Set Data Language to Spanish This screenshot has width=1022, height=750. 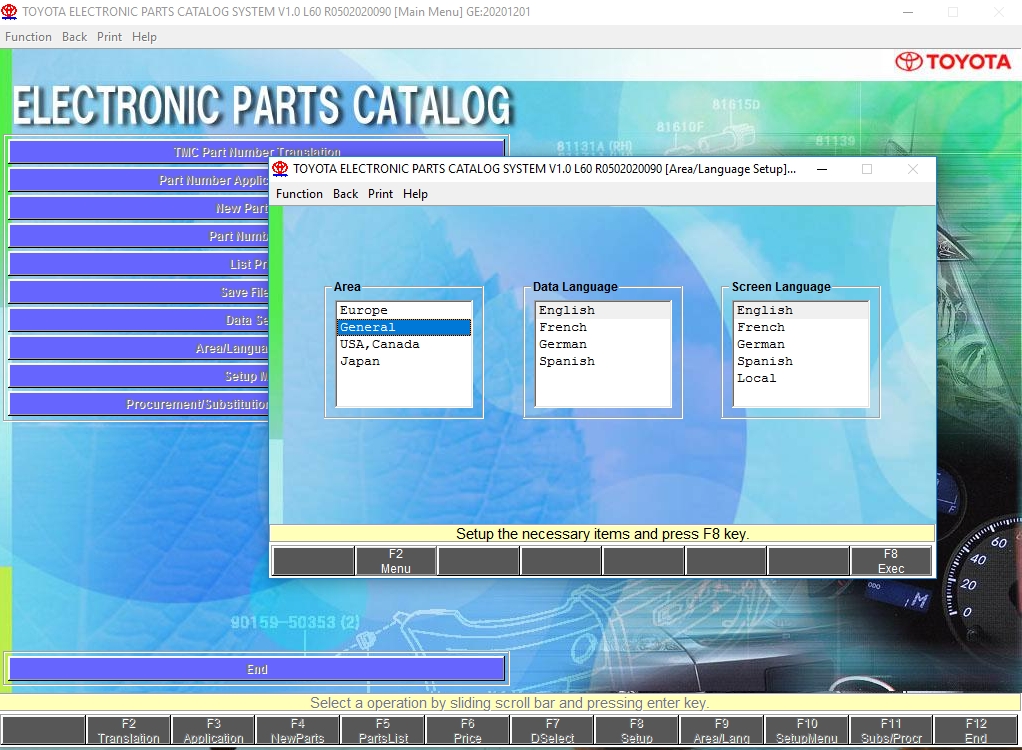click(567, 362)
